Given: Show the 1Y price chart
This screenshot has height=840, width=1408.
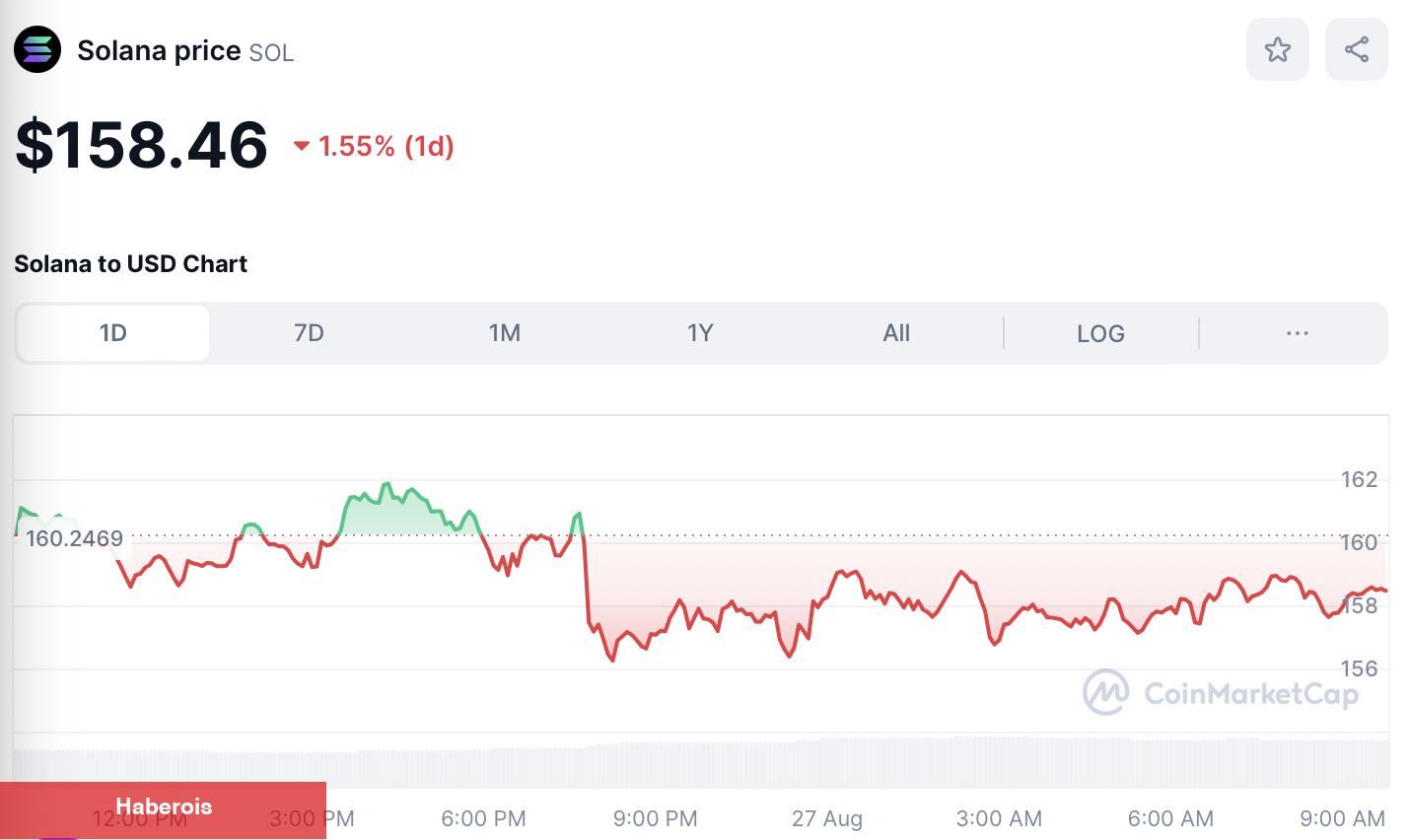Looking at the screenshot, I should [x=700, y=333].
